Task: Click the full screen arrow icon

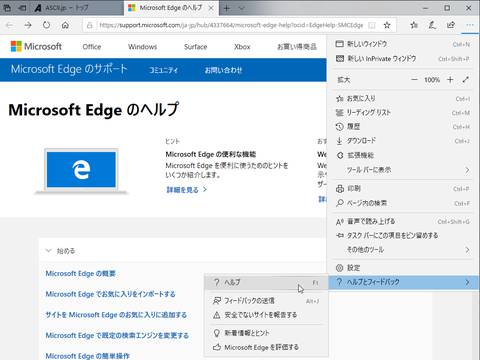Action: (466, 80)
